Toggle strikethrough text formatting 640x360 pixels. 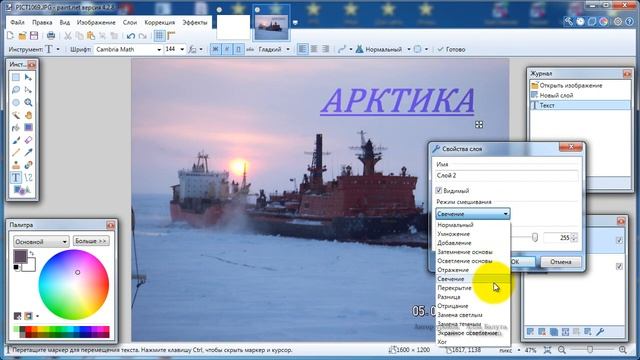(x=250, y=49)
